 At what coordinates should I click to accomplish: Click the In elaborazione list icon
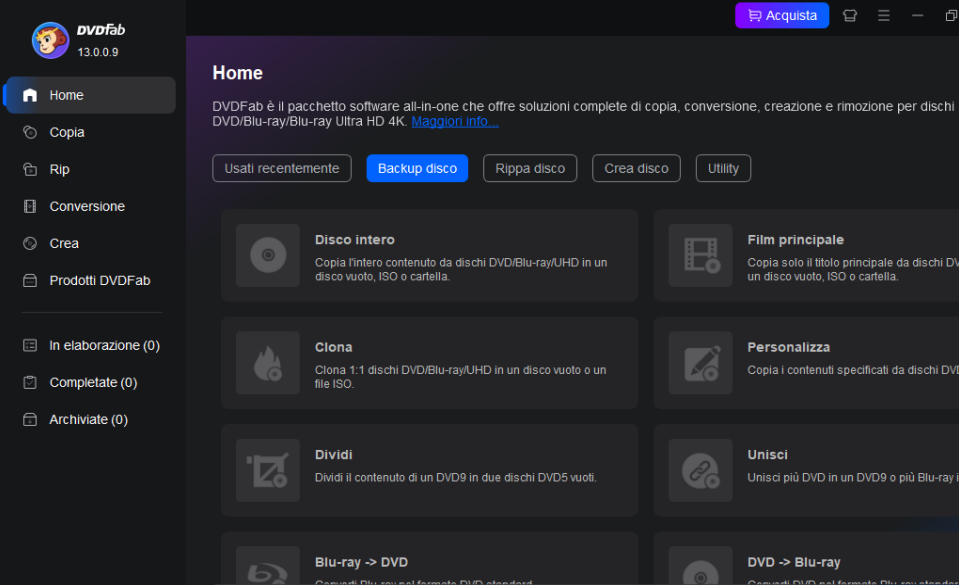tap(30, 345)
